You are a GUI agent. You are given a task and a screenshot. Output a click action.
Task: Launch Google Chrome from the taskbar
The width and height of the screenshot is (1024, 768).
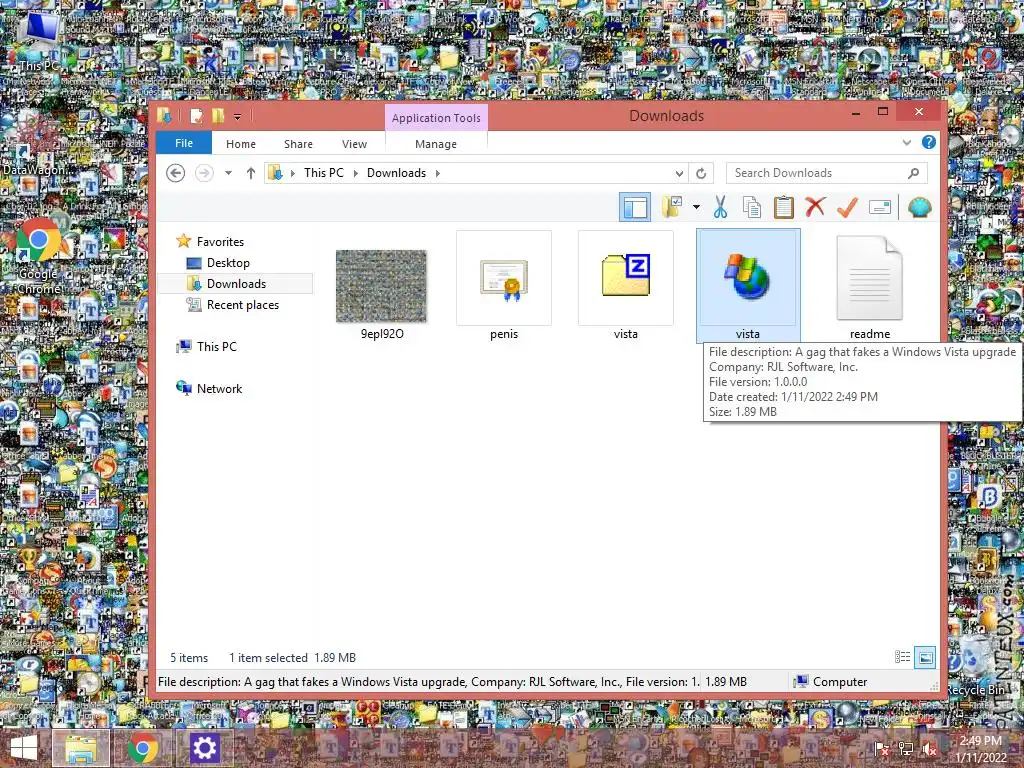(x=142, y=748)
